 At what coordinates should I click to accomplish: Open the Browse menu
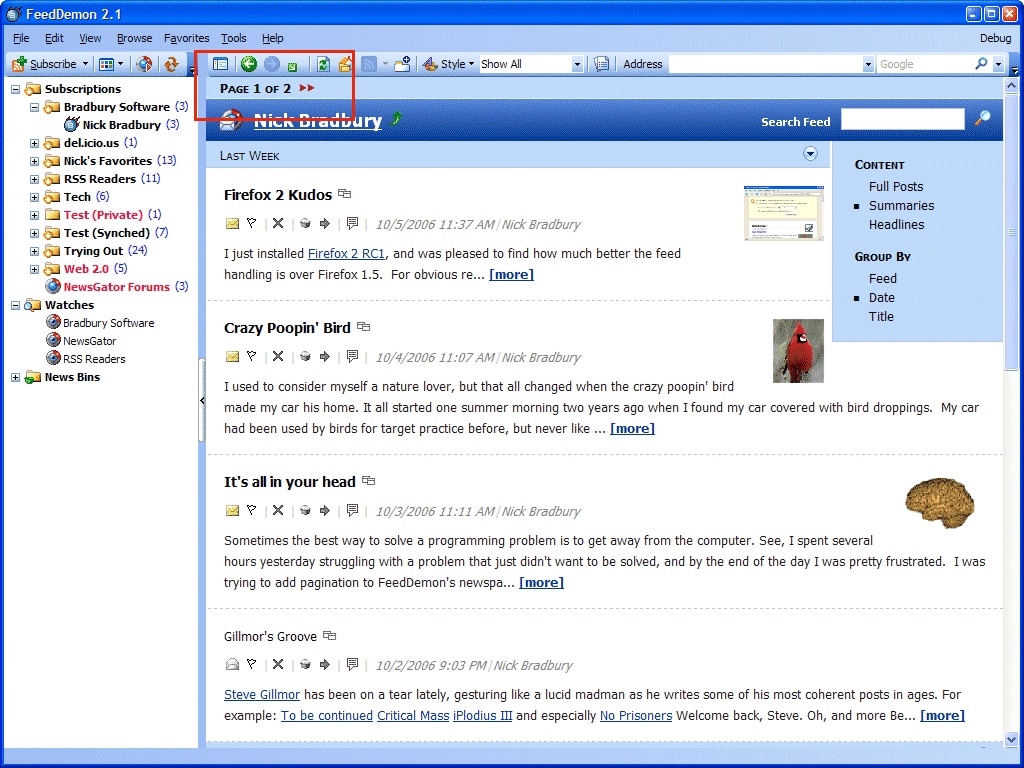(x=135, y=38)
